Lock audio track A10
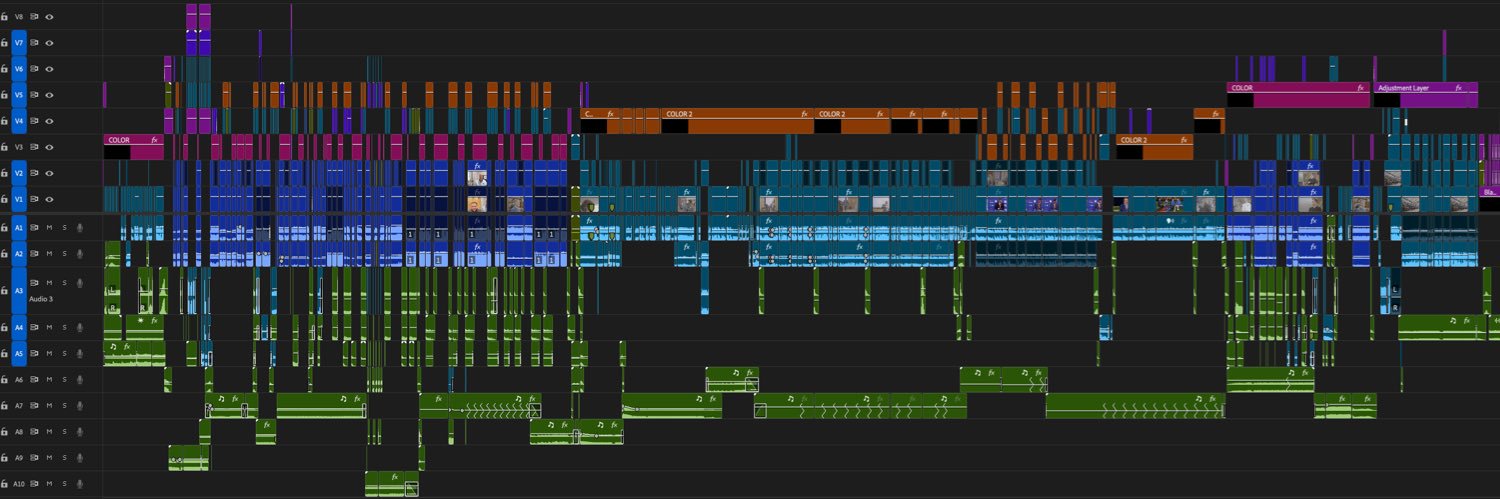 5,484
